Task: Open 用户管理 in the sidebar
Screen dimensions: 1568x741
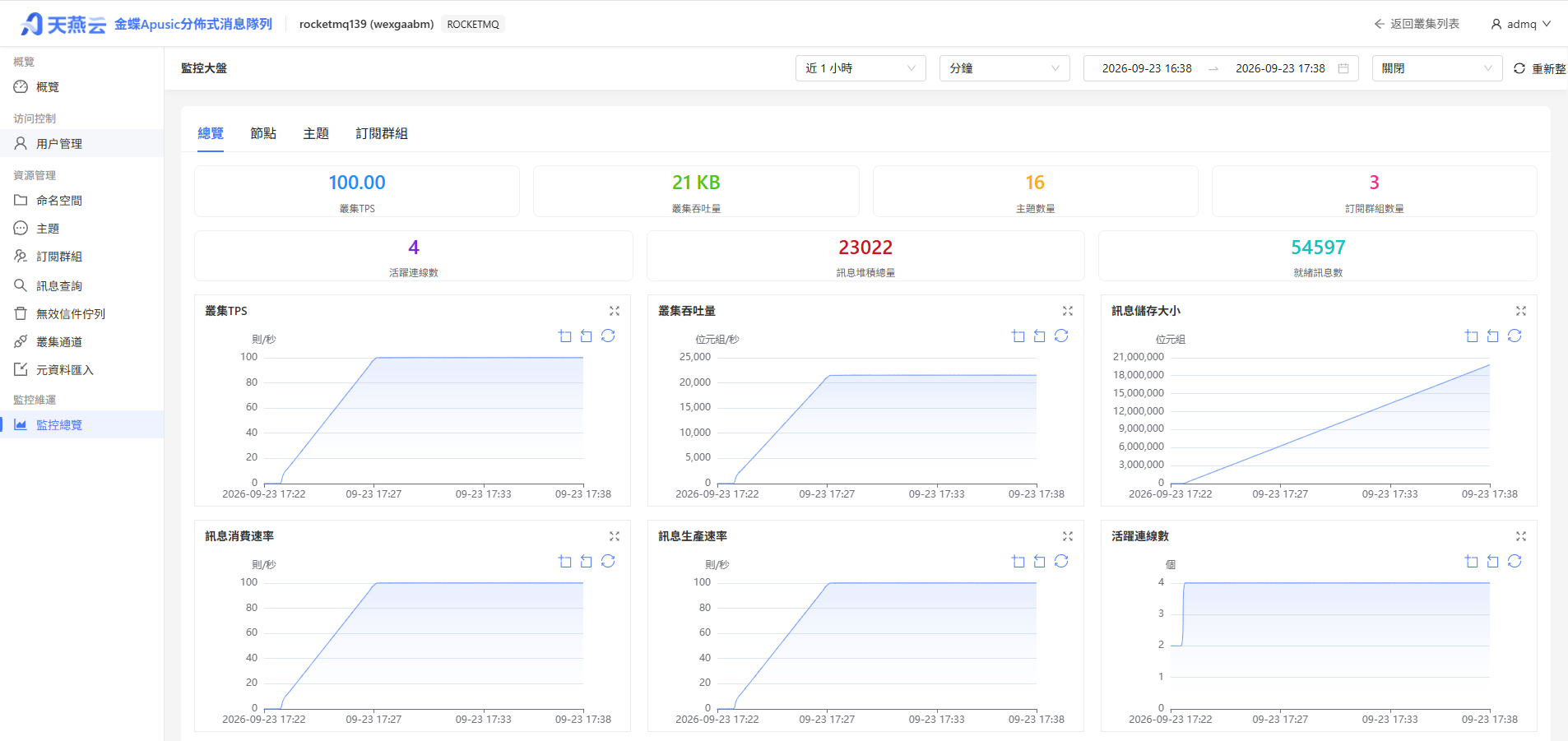Action: coord(82,143)
